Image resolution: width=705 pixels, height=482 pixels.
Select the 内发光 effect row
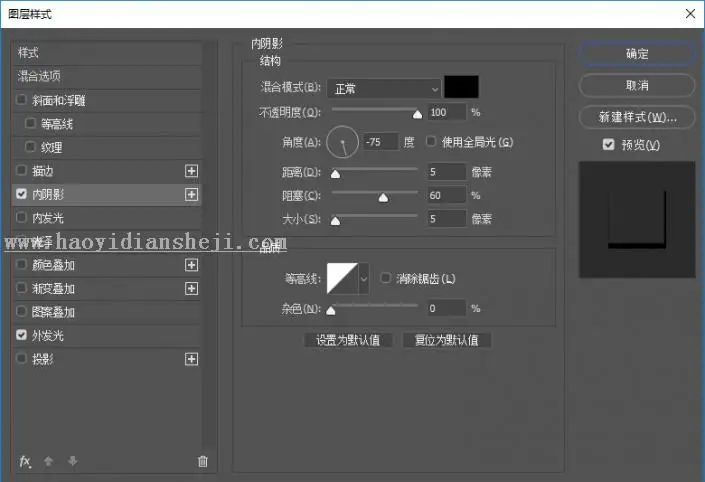coord(107,218)
